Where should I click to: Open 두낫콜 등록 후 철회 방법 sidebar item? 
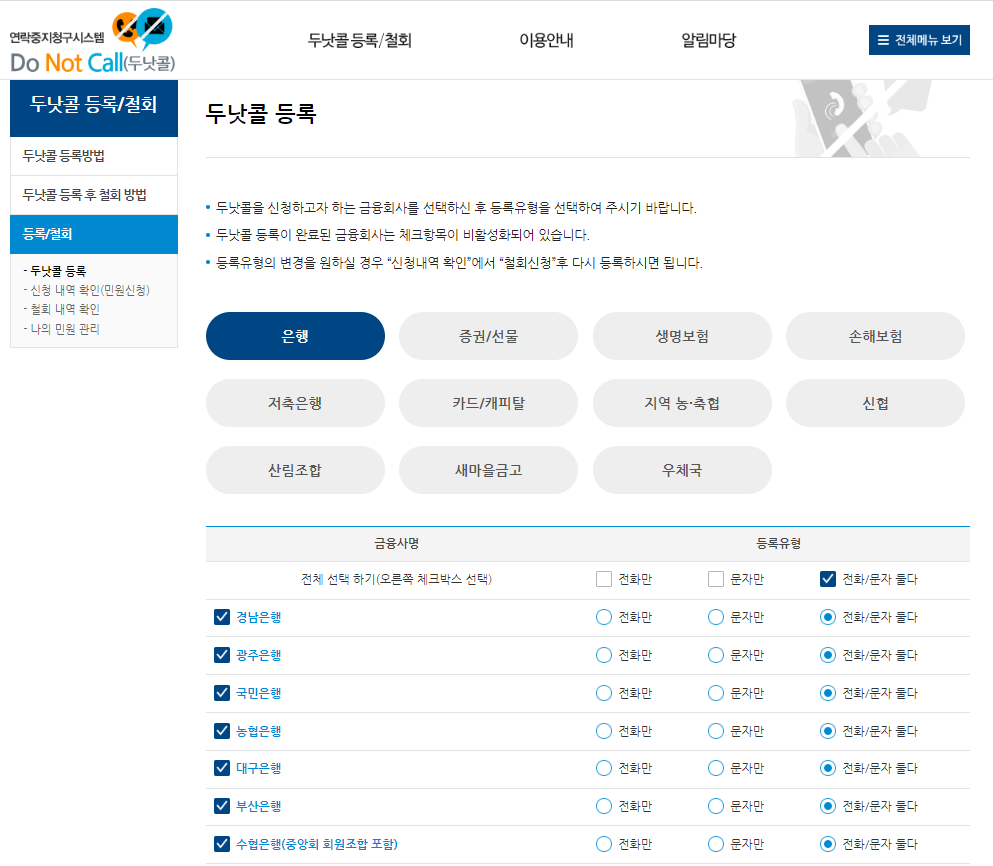(x=94, y=195)
